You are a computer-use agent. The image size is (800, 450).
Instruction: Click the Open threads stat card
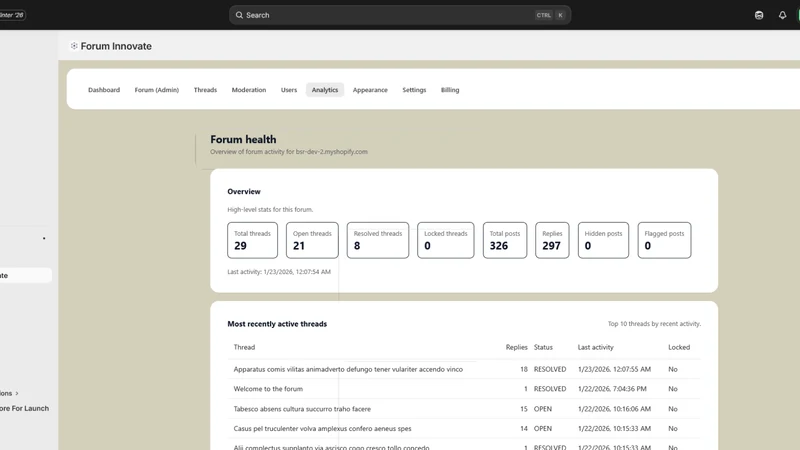pos(312,240)
